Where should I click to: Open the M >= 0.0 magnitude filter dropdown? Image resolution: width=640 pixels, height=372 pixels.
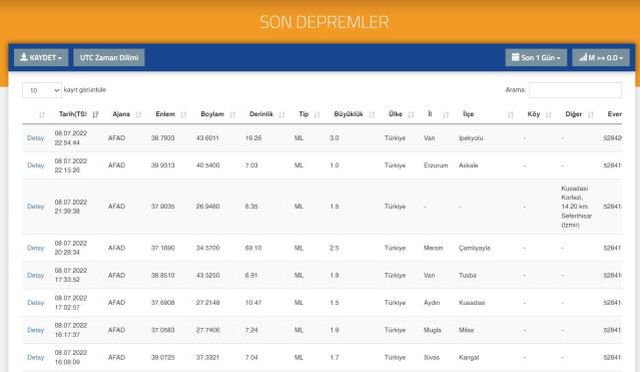point(600,58)
